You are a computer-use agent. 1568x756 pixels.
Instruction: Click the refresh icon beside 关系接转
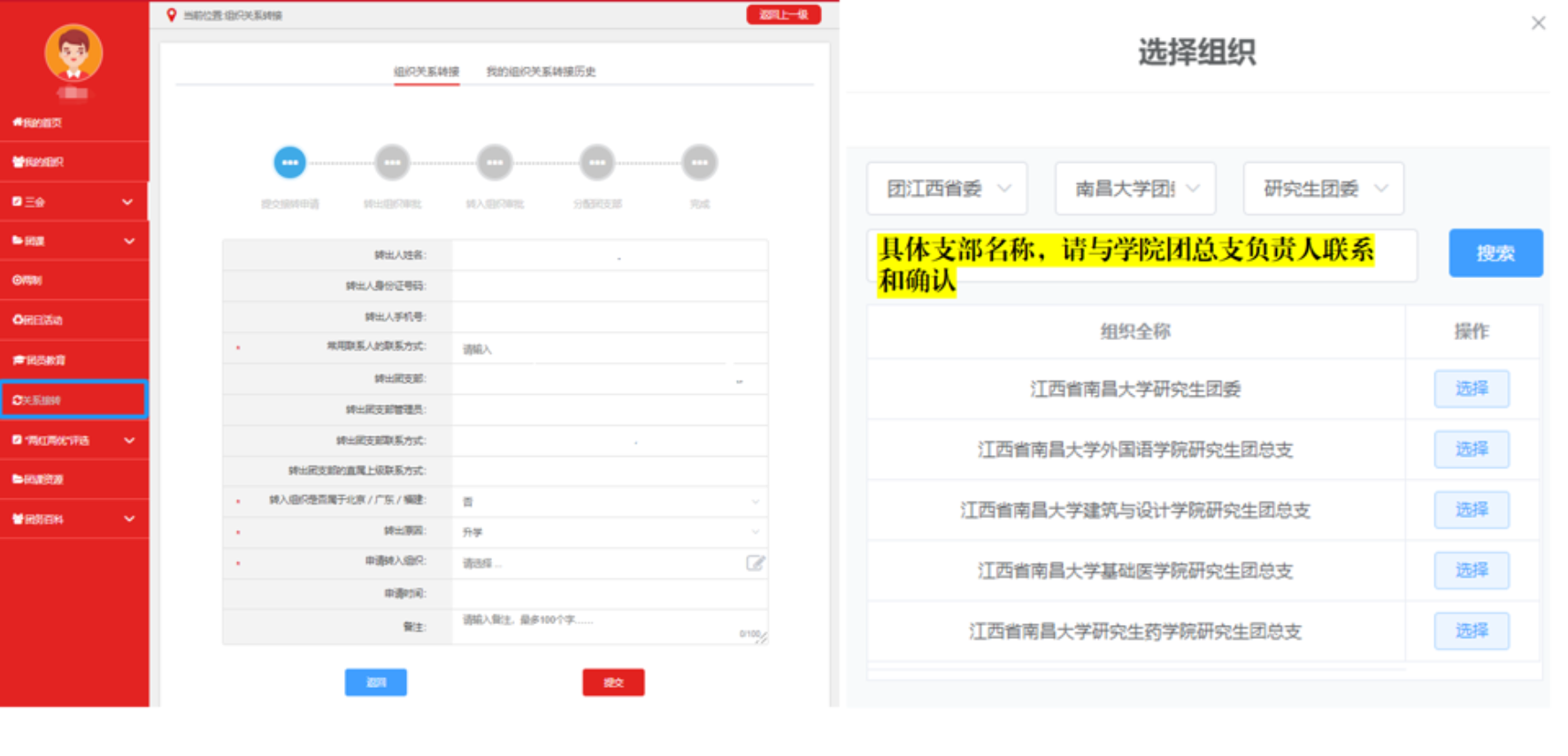(17, 400)
